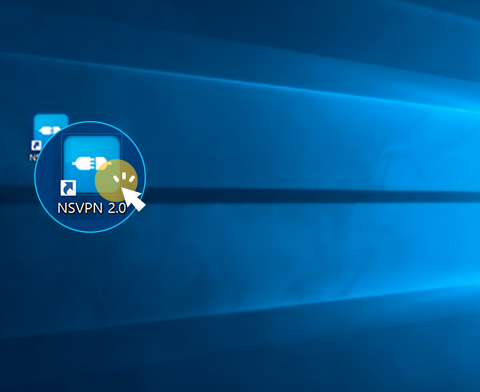480x392 pixels.
Task: Click the shortcut arrow overlay on large NSVPN icon
Action: pyautogui.click(x=68, y=188)
